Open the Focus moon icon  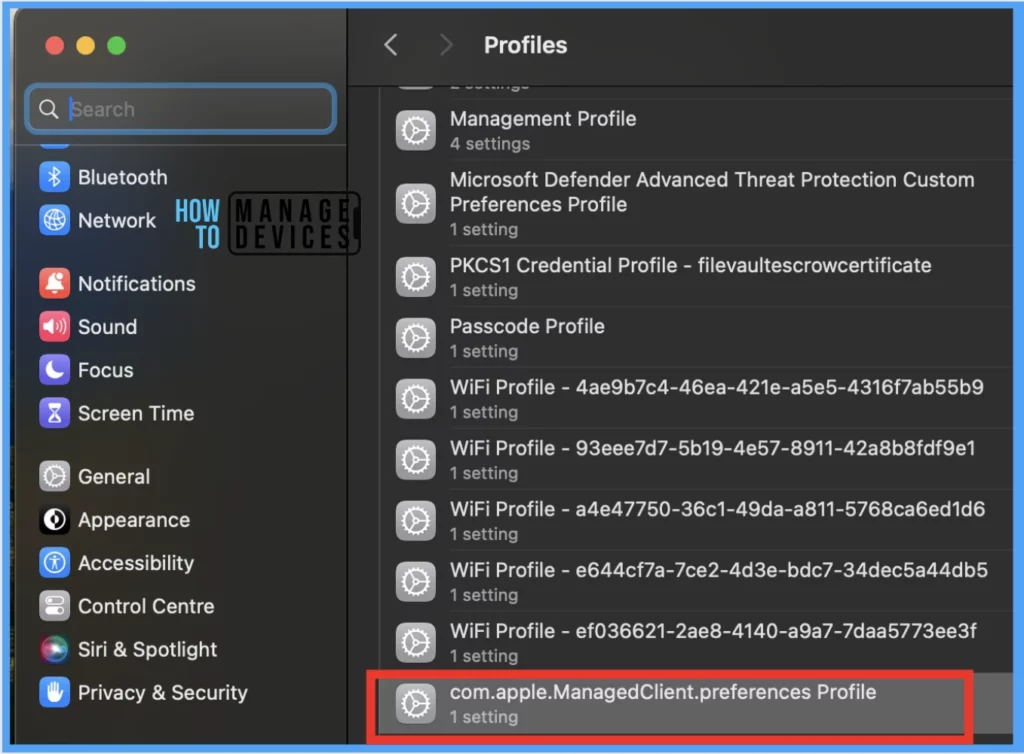coord(54,369)
